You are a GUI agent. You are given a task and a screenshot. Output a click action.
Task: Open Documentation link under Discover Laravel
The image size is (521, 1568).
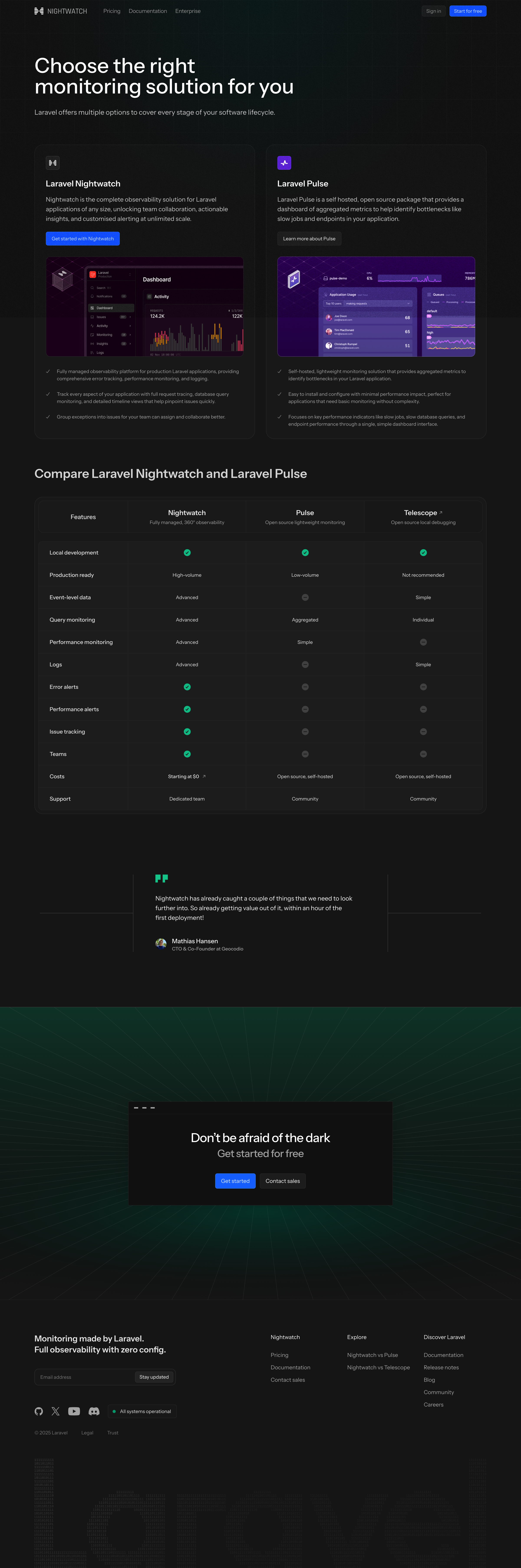click(444, 1355)
